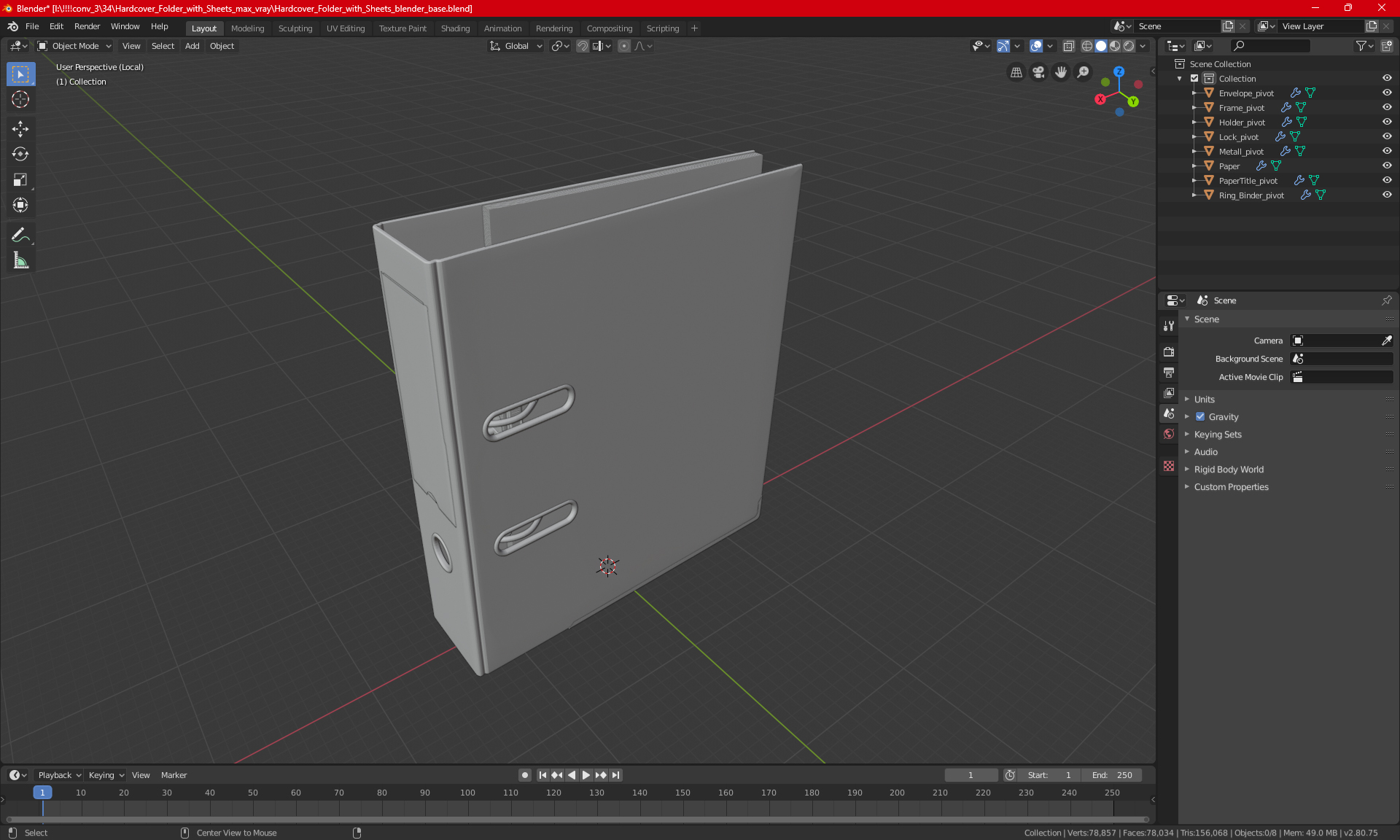Select the Rotate tool
The height and width of the screenshot is (840, 1400).
coord(20,154)
